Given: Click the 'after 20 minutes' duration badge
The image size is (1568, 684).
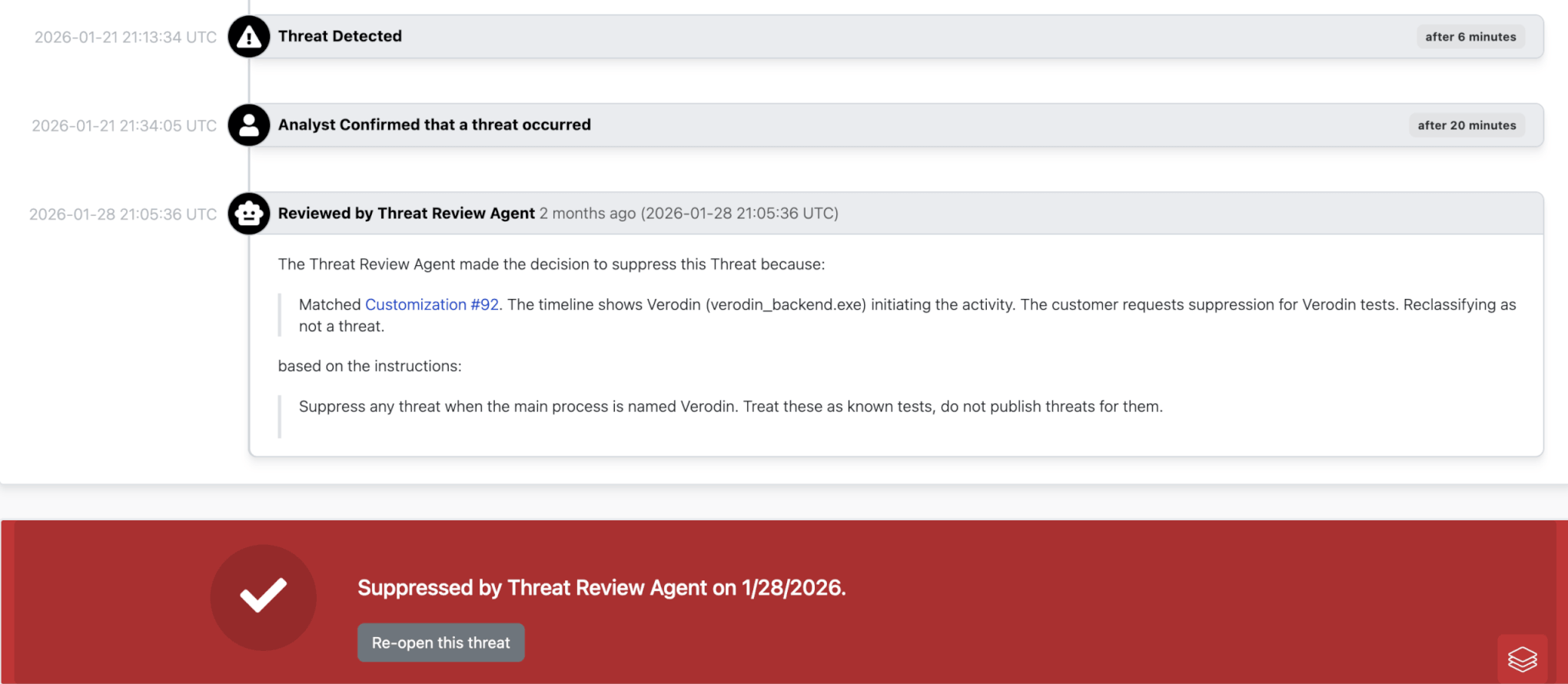Looking at the screenshot, I should 1467,125.
